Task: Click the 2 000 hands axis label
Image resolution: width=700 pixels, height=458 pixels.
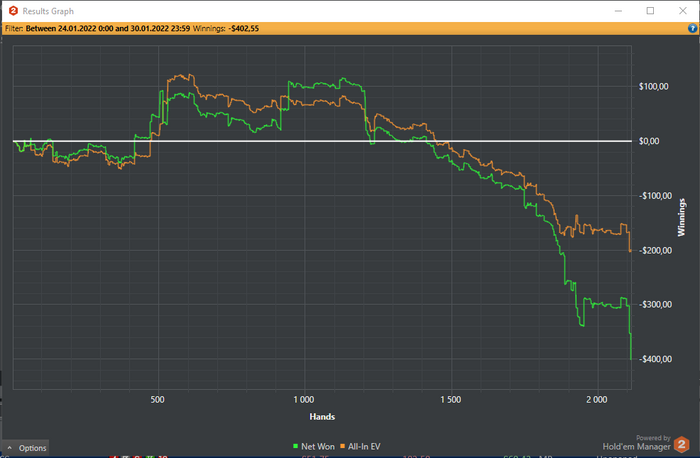Action: click(x=597, y=400)
